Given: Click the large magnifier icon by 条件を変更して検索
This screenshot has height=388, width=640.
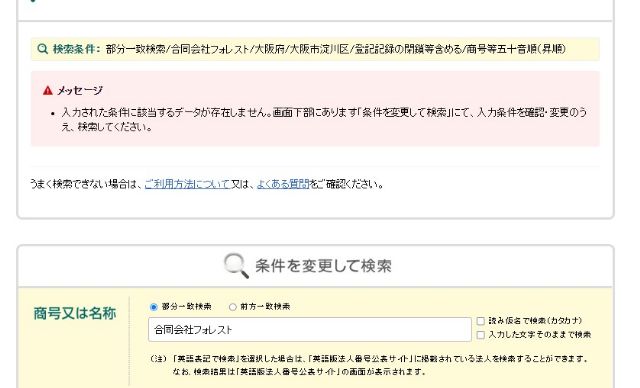Looking at the screenshot, I should pyautogui.click(x=236, y=266).
